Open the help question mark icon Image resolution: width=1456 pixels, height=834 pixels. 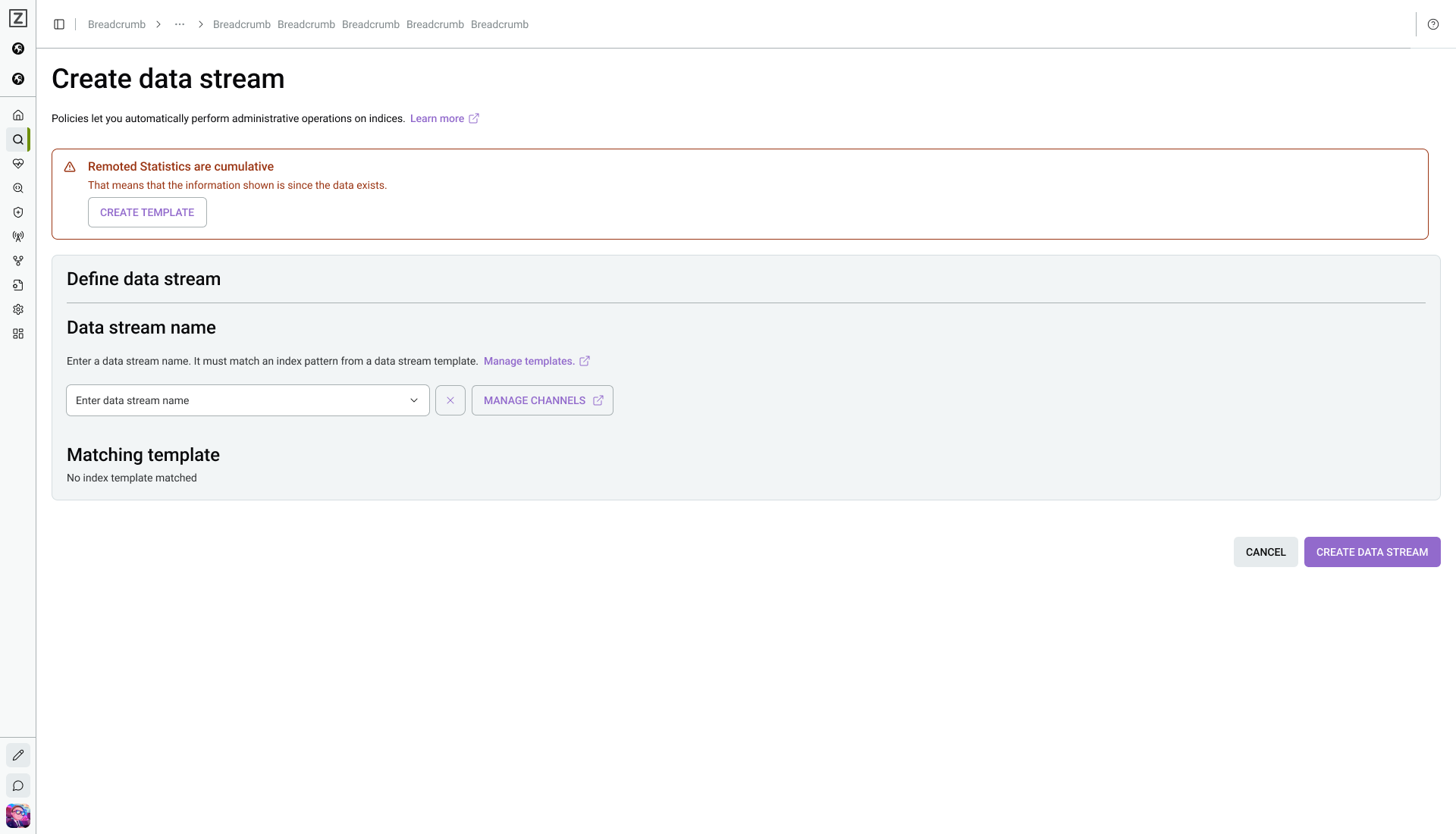(x=1433, y=24)
